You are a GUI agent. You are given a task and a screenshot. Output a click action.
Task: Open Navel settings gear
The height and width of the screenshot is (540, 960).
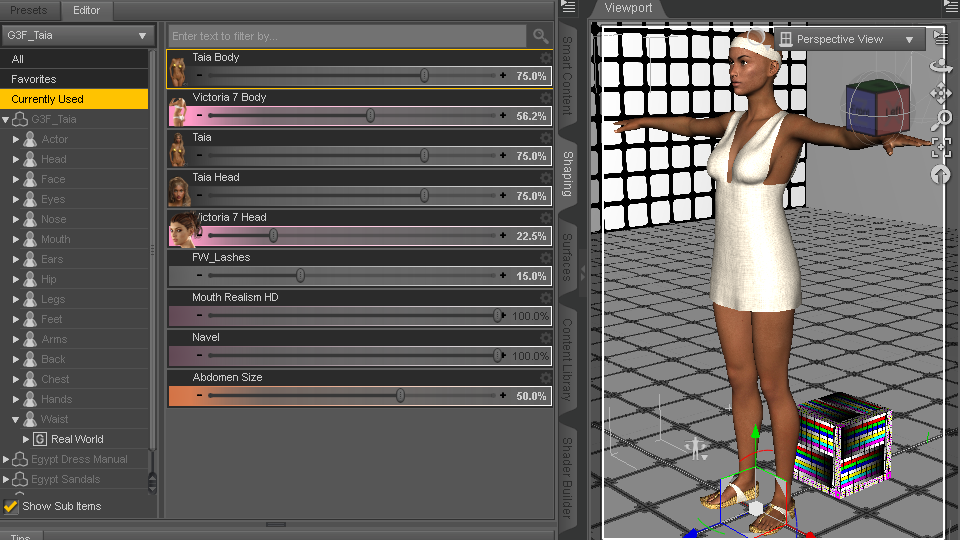point(545,337)
